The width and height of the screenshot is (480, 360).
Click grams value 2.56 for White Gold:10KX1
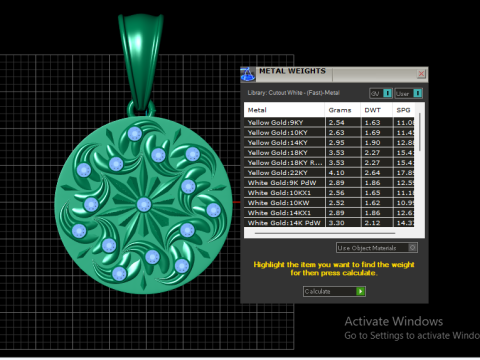337,193
